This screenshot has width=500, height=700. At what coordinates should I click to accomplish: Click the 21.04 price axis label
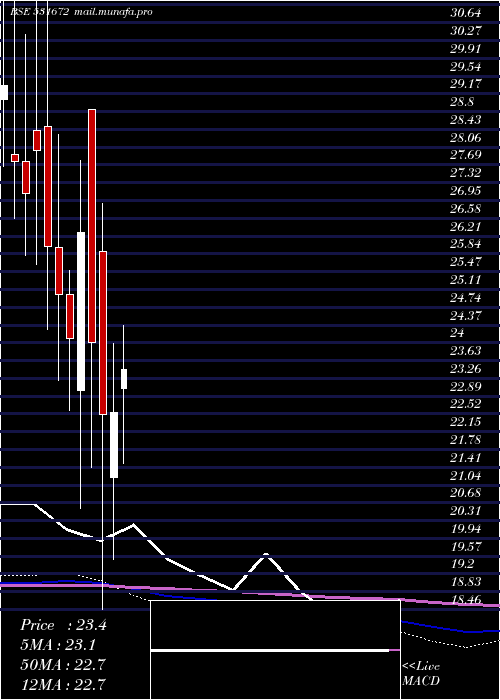pos(466,475)
